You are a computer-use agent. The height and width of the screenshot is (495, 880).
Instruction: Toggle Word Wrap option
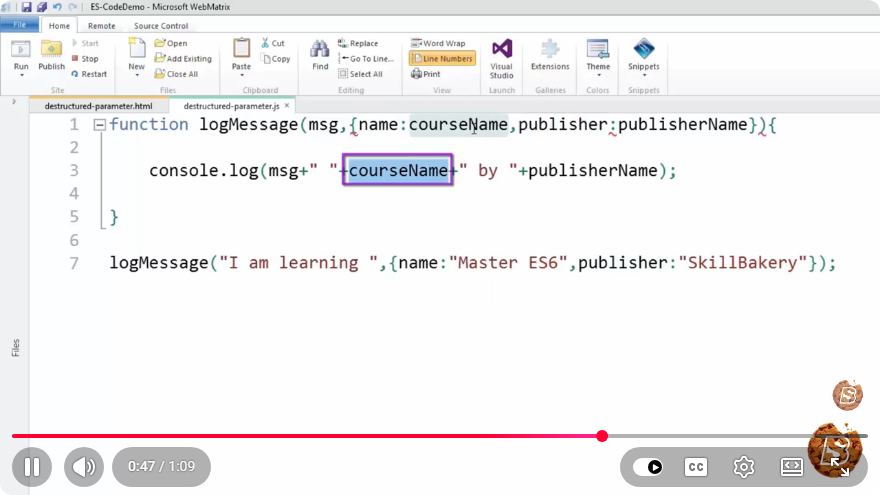(438, 43)
